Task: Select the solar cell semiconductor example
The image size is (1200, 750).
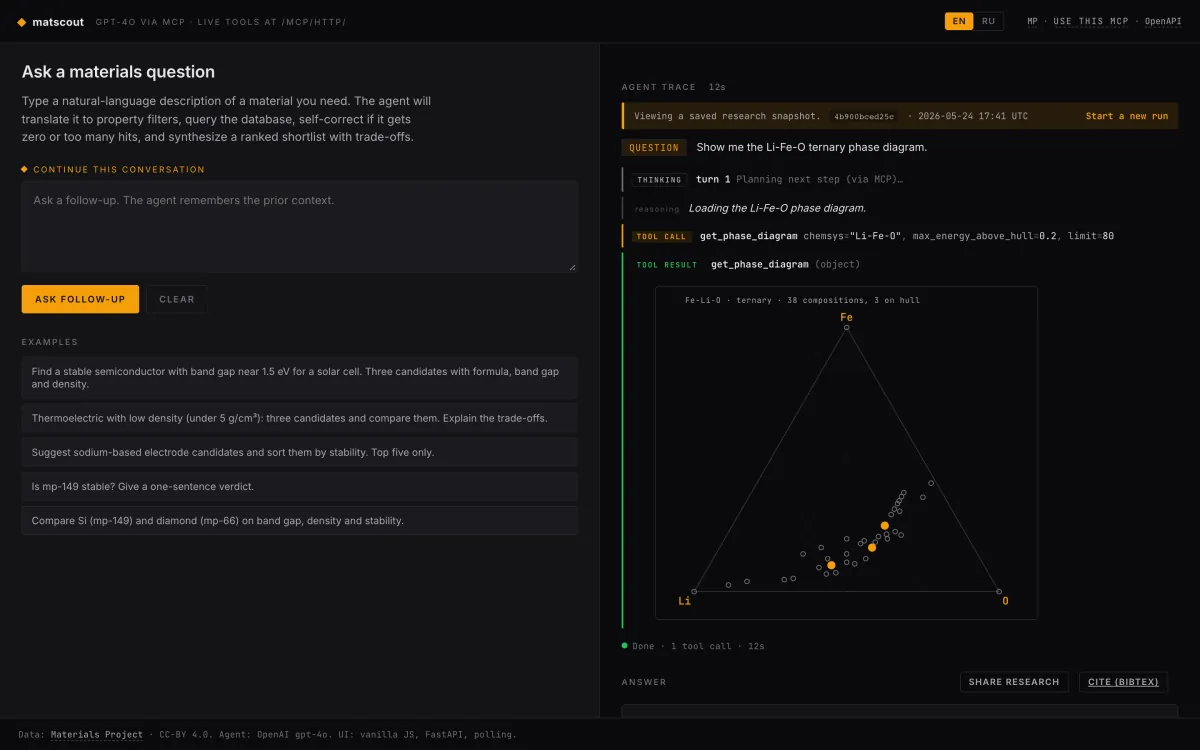Action: pos(300,377)
